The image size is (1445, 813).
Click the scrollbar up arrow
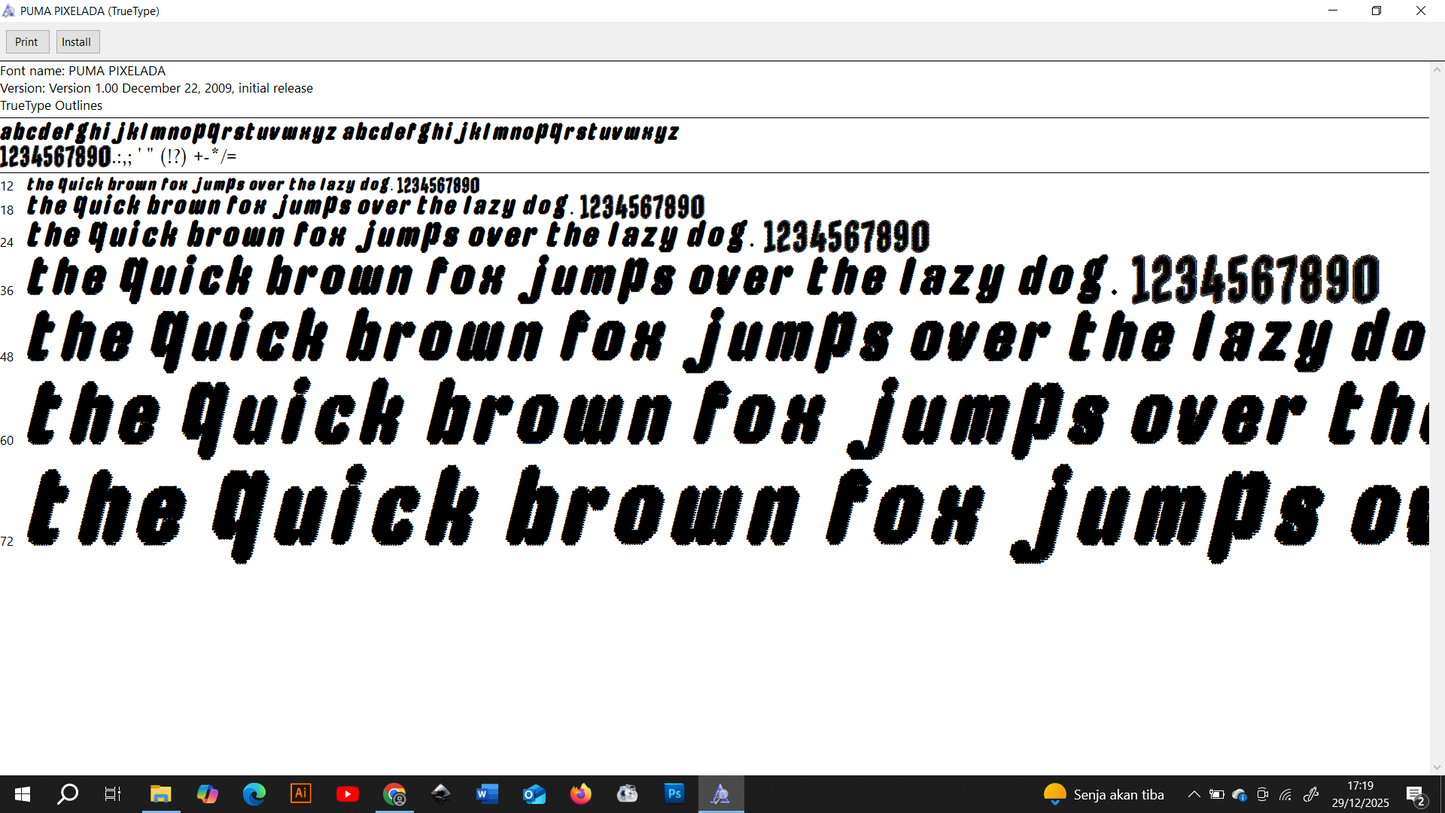(x=1437, y=71)
